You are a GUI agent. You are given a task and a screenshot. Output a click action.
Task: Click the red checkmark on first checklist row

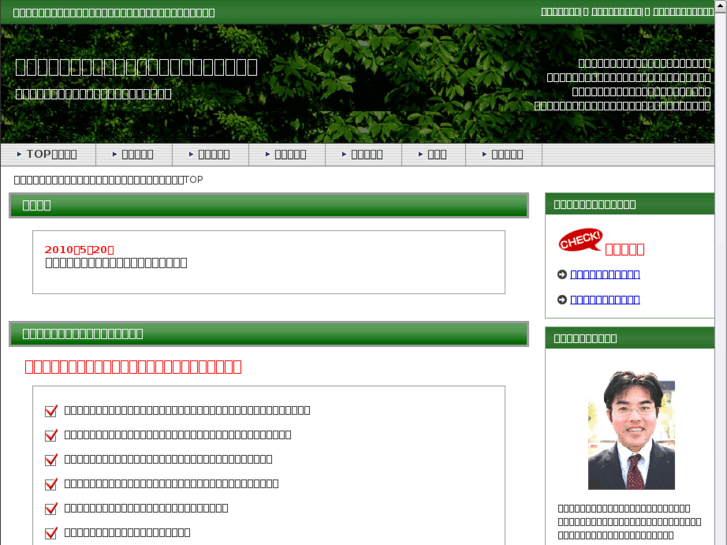coord(51,410)
